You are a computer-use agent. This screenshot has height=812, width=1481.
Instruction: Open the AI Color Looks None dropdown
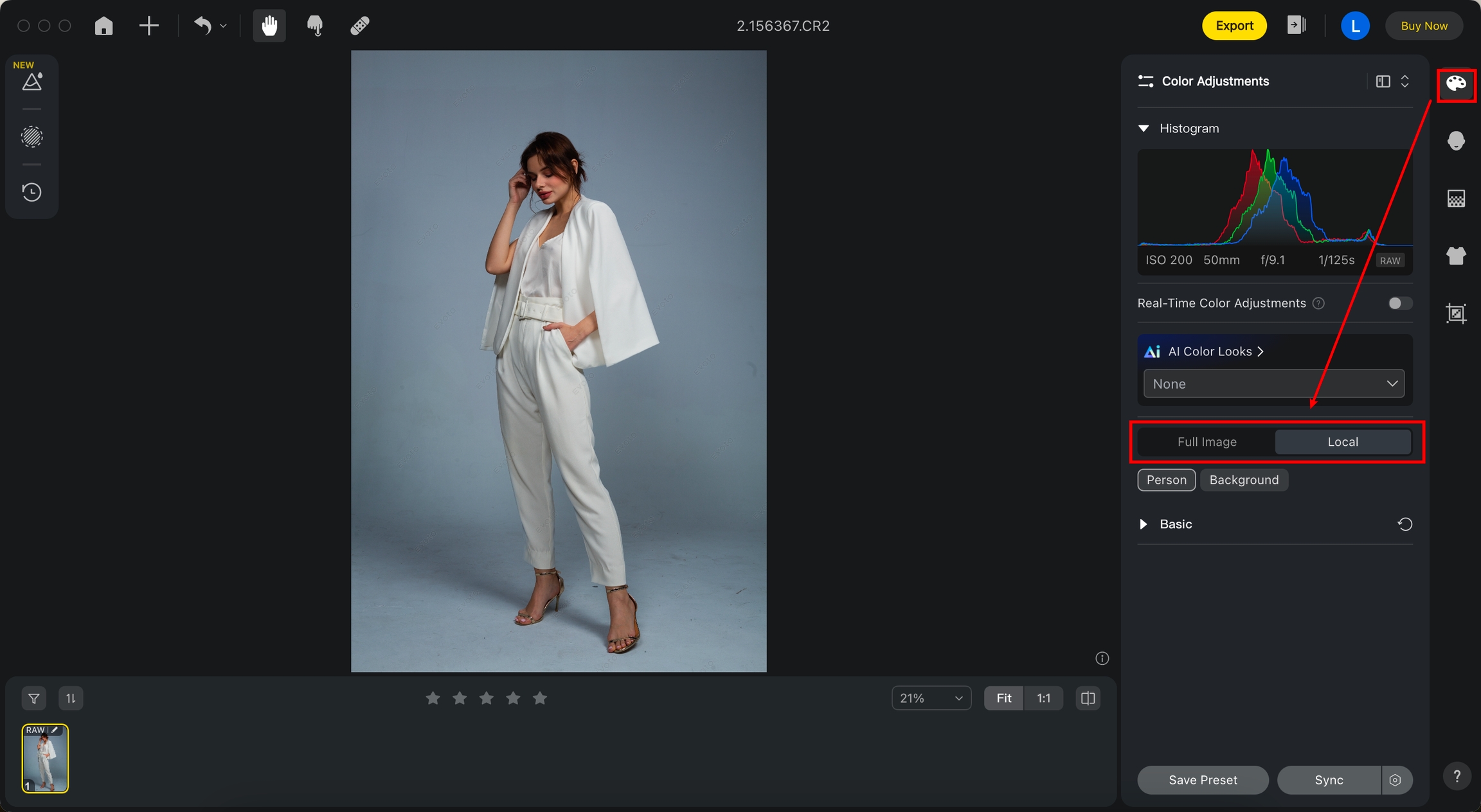[1273, 384]
